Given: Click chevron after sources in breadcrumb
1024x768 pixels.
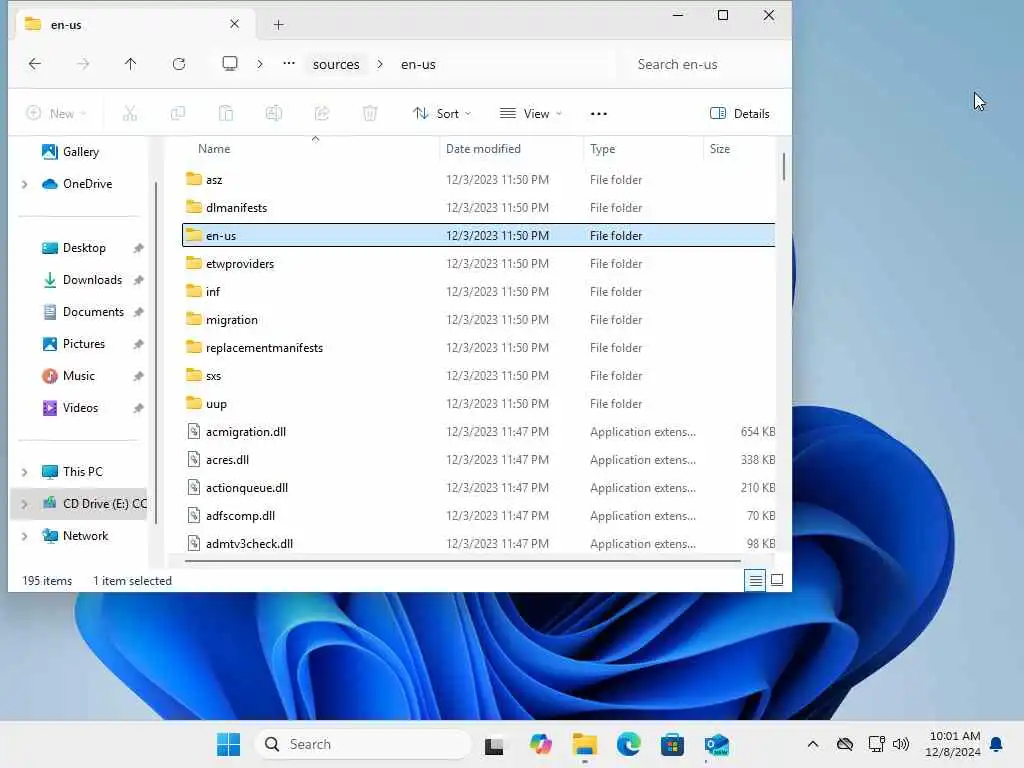Looking at the screenshot, I should [380, 64].
